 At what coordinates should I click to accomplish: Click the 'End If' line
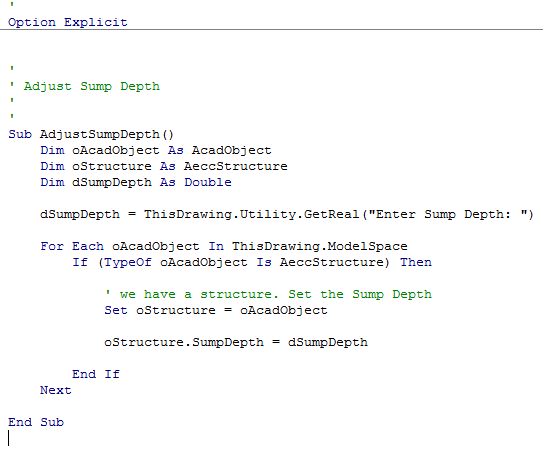pyautogui.click(x=96, y=374)
